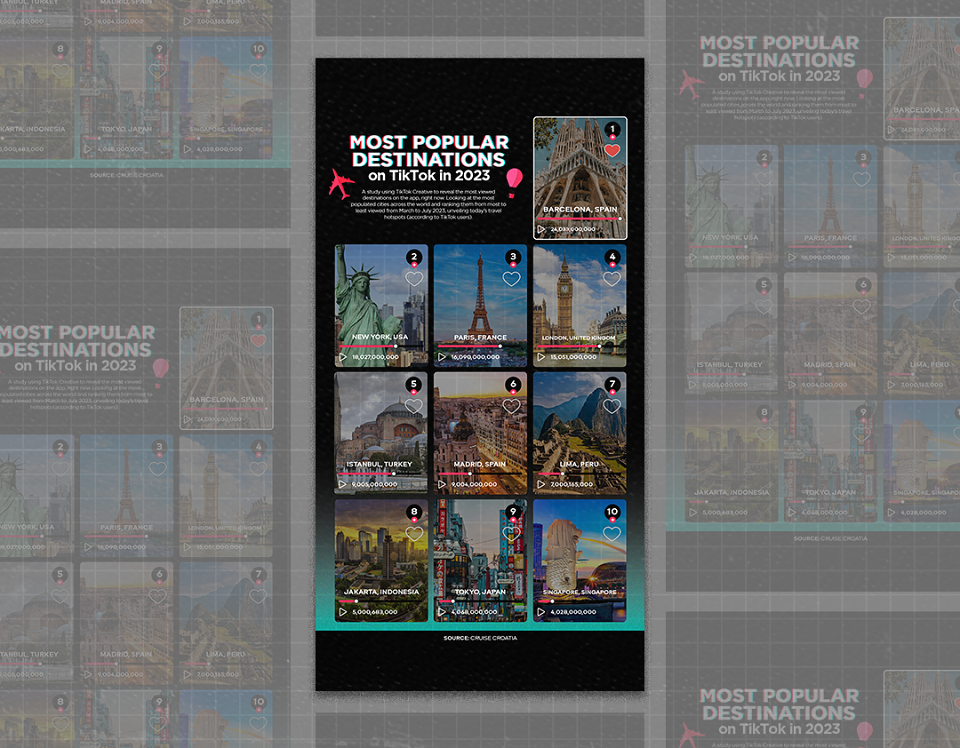
Task: Click the pink progress bar under Paris, France
Action: tap(470, 346)
